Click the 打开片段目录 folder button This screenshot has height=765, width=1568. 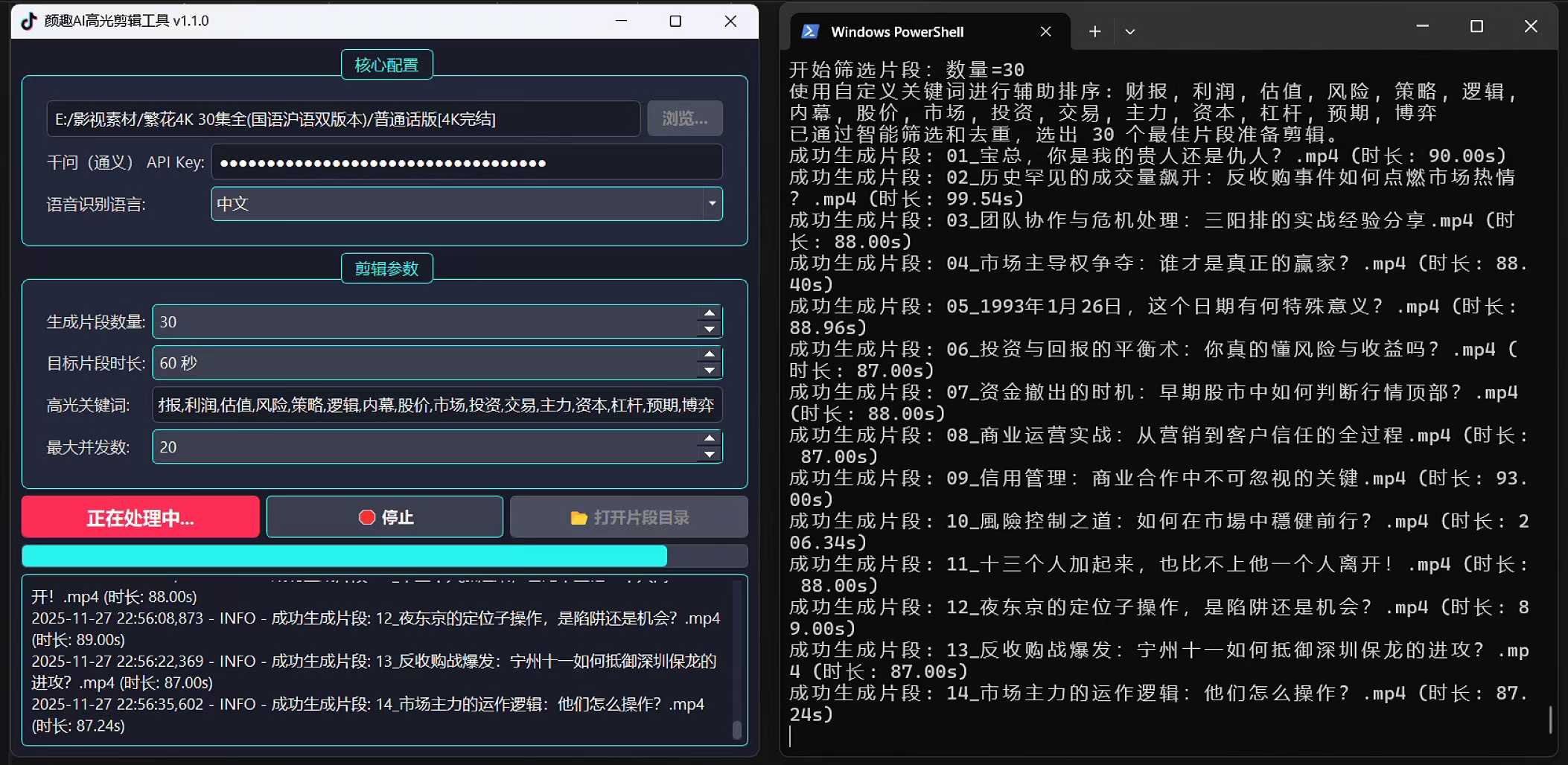click(x=629, y=517)
